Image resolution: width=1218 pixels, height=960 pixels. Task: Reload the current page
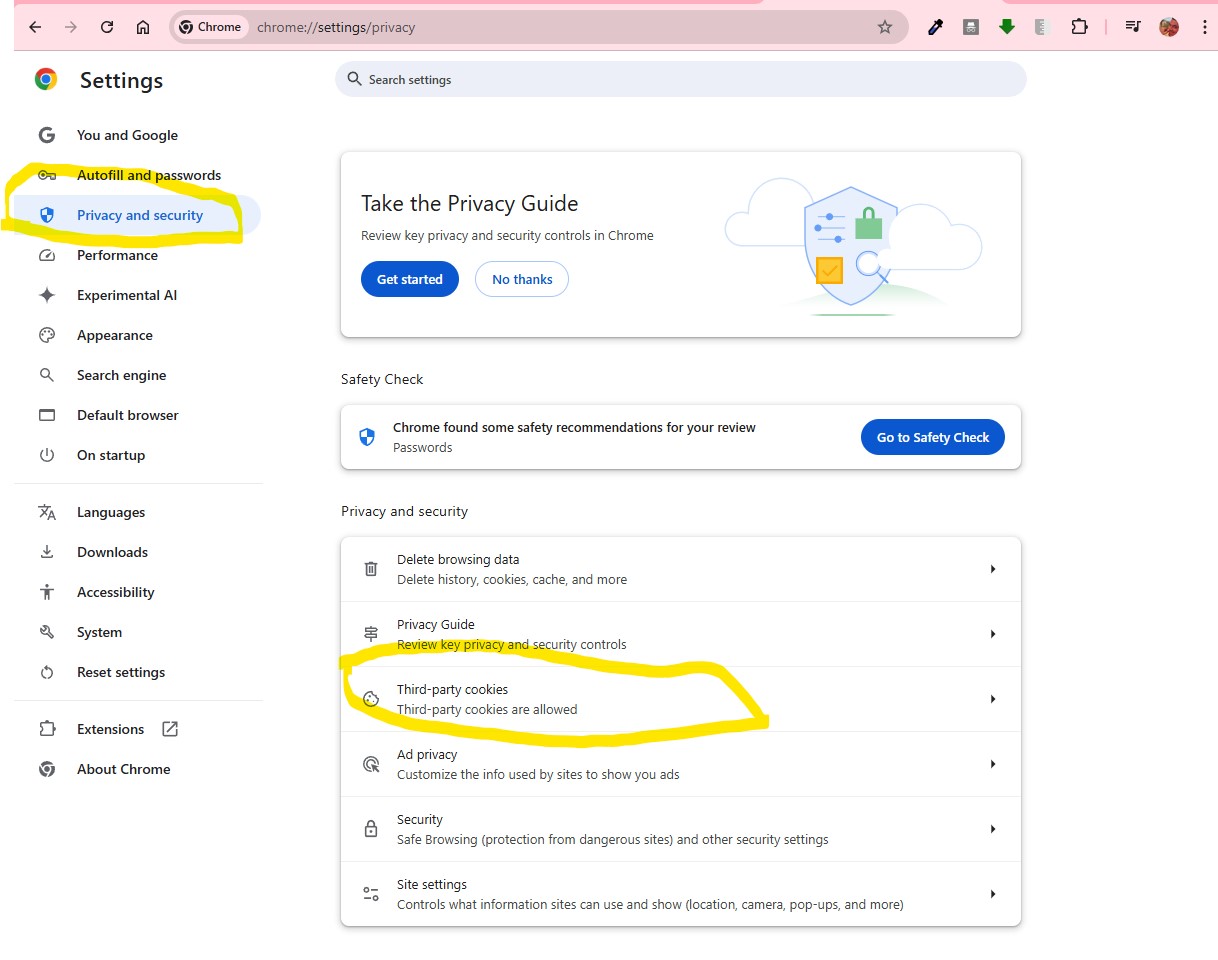[107, 28]
